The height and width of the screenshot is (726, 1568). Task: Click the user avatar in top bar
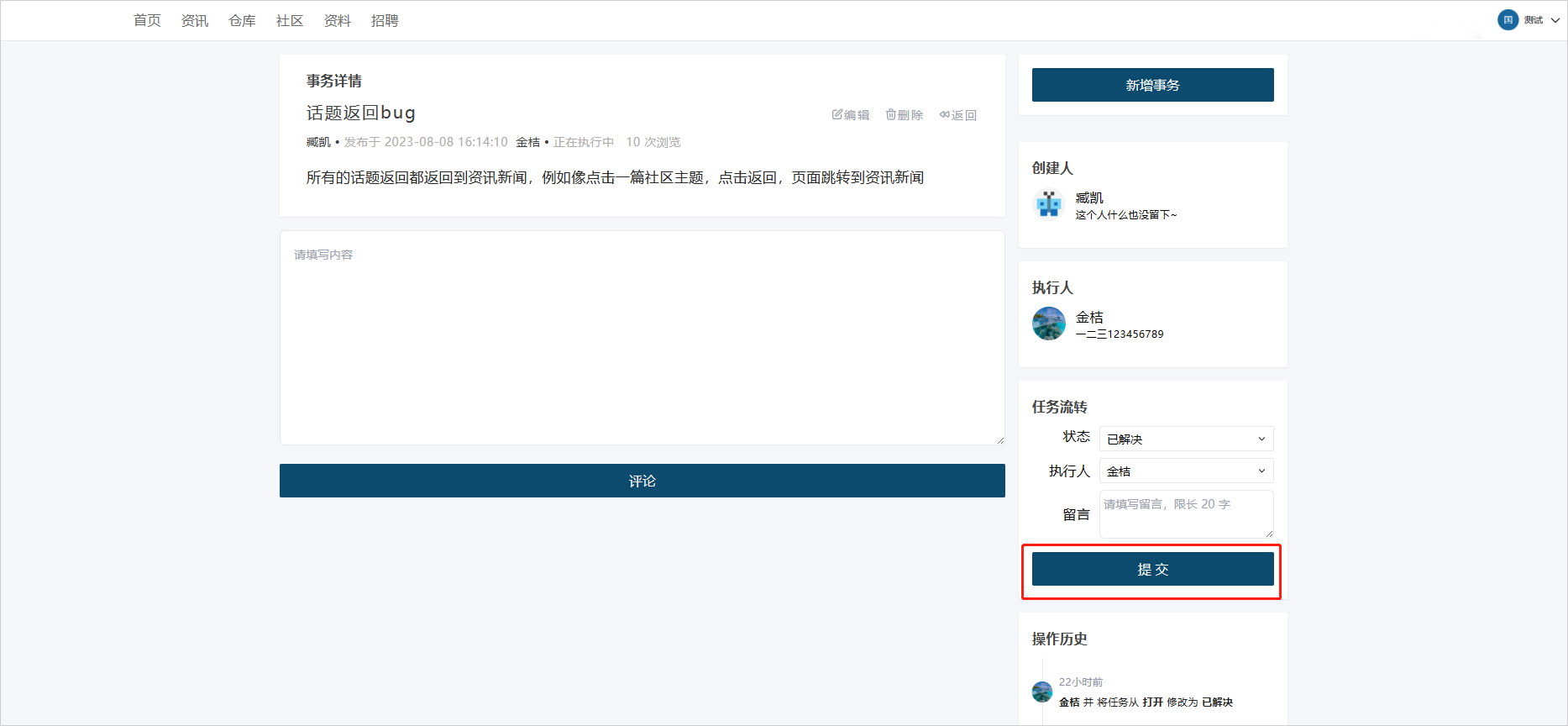pyautogui.click(x=1508, y=20)
